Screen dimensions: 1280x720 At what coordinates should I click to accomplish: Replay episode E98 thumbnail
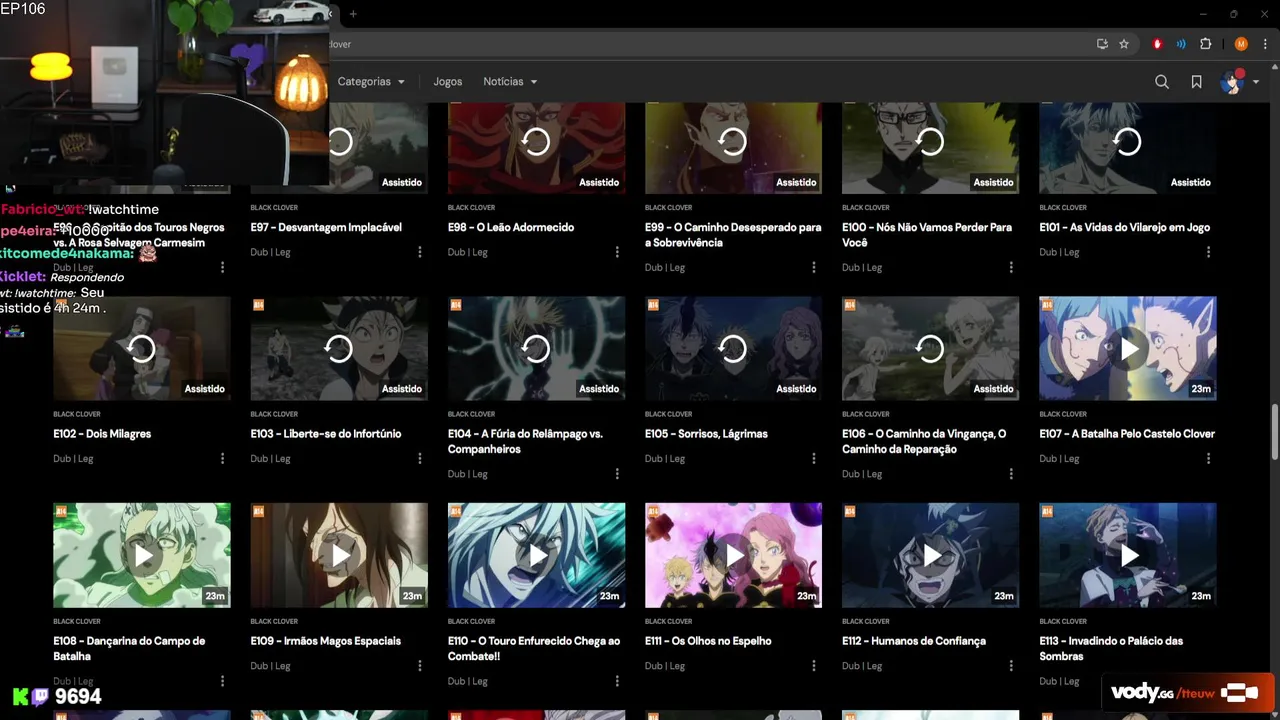pos(536,147)
